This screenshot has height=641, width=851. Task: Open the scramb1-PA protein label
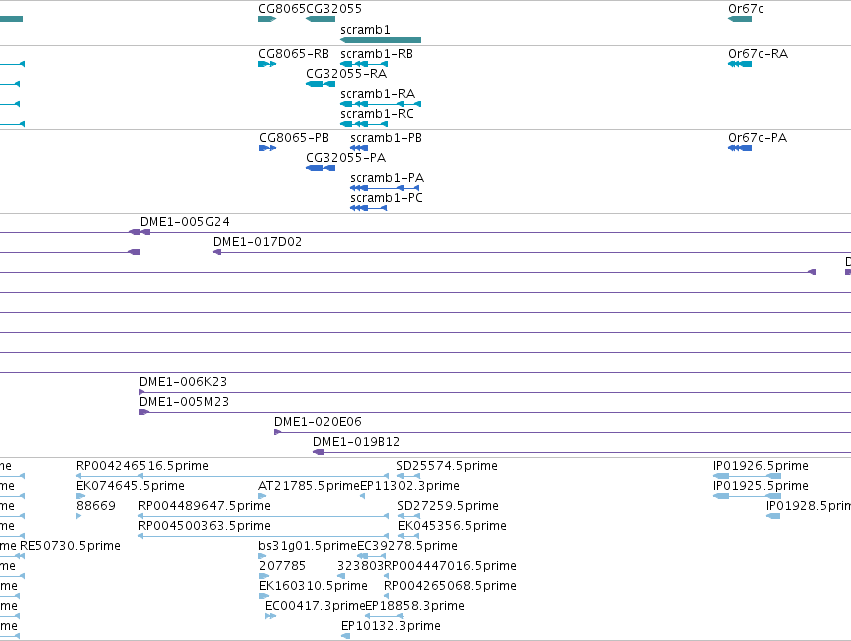[387, 177]
